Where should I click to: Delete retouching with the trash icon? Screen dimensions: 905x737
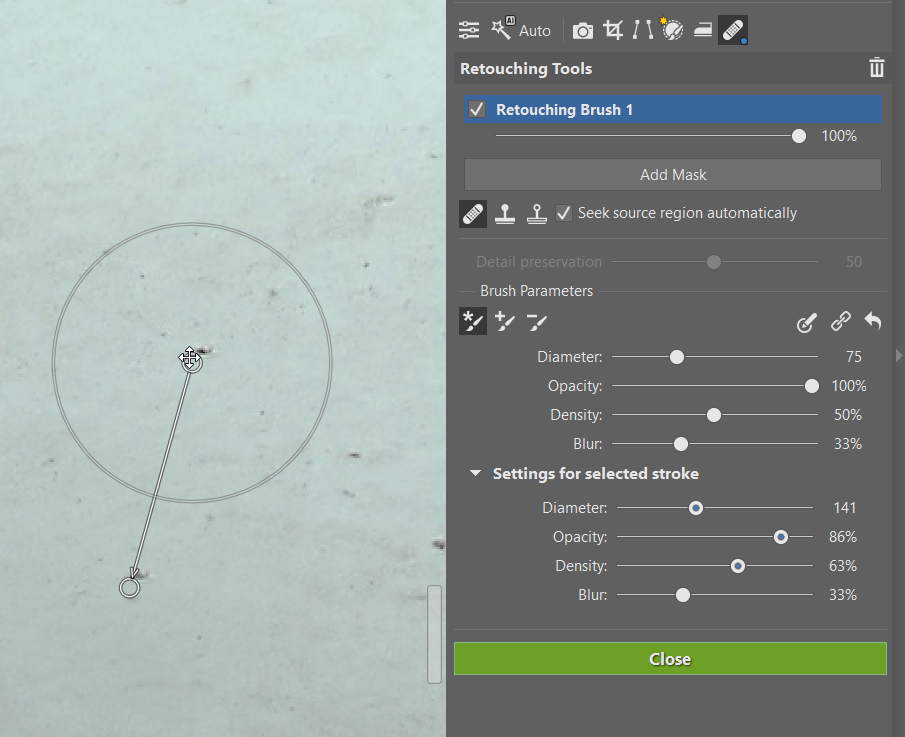[x=876, y=68]
